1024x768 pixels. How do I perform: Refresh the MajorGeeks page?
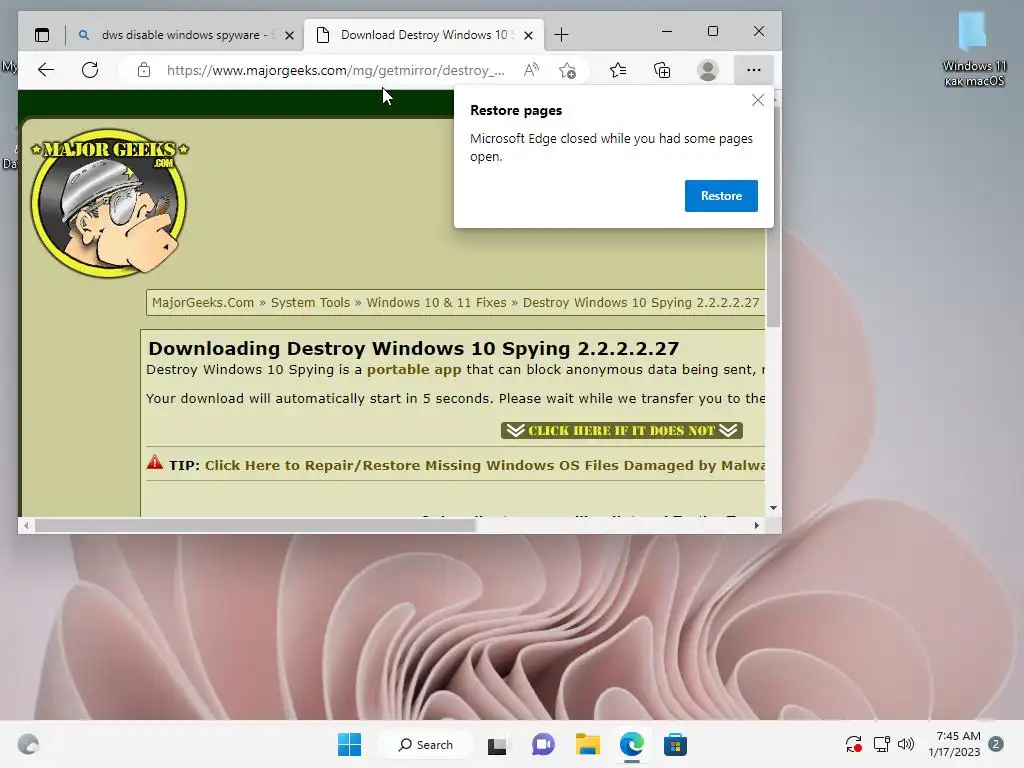coord(90,70)
